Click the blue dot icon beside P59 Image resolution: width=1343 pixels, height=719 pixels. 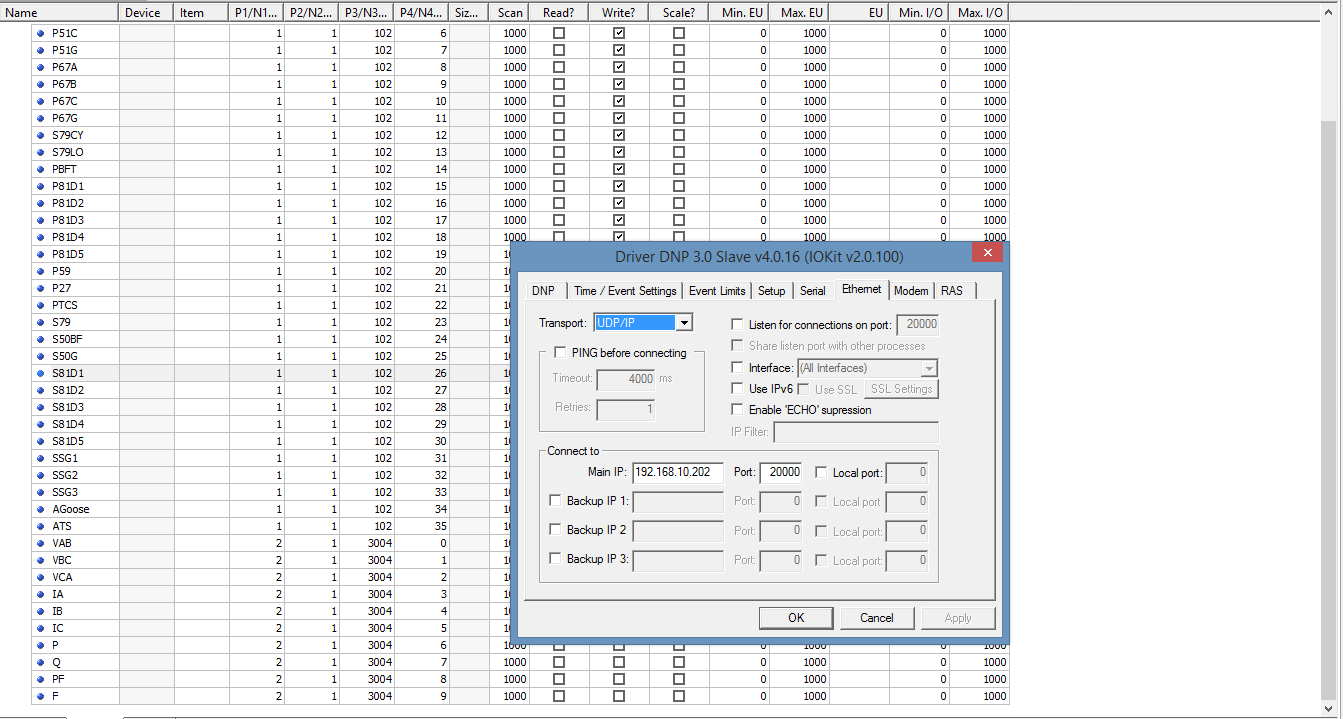pyautogui.click(x=40, y=271)
